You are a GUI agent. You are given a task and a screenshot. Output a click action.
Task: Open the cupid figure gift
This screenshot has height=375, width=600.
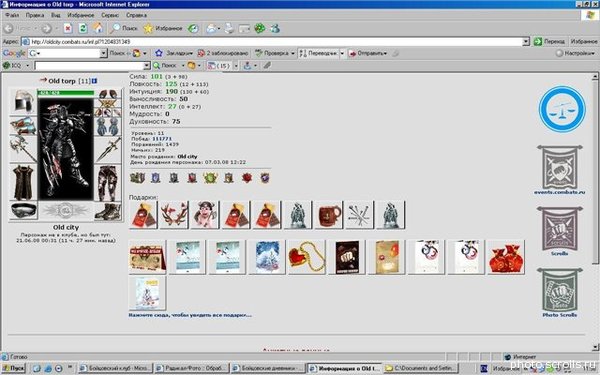[205, 215]
